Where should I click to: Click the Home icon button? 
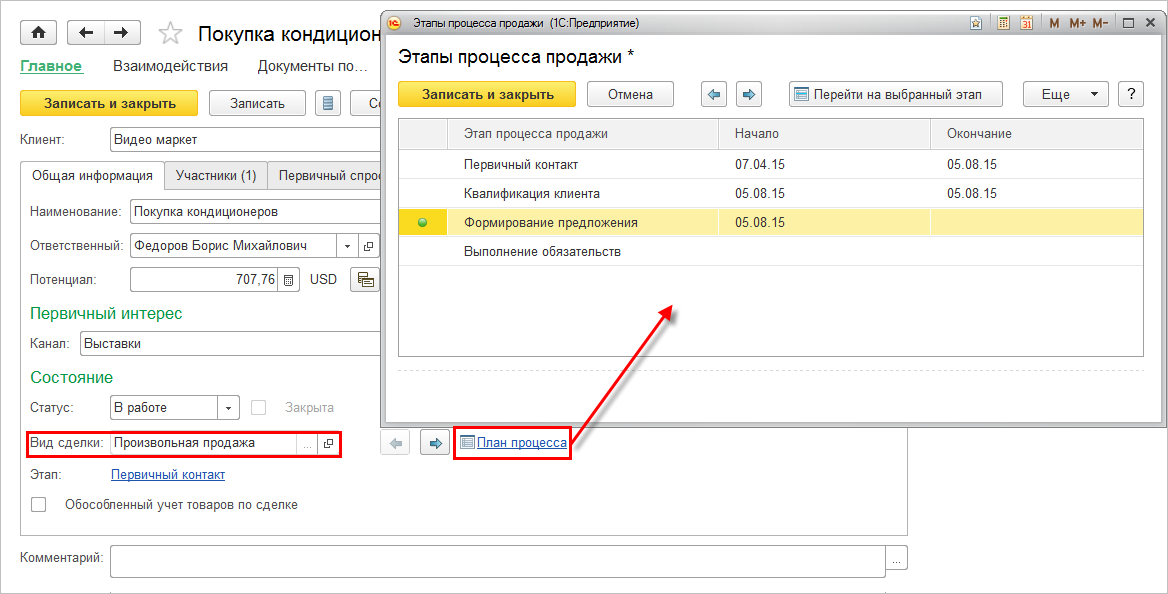[39, 33]
